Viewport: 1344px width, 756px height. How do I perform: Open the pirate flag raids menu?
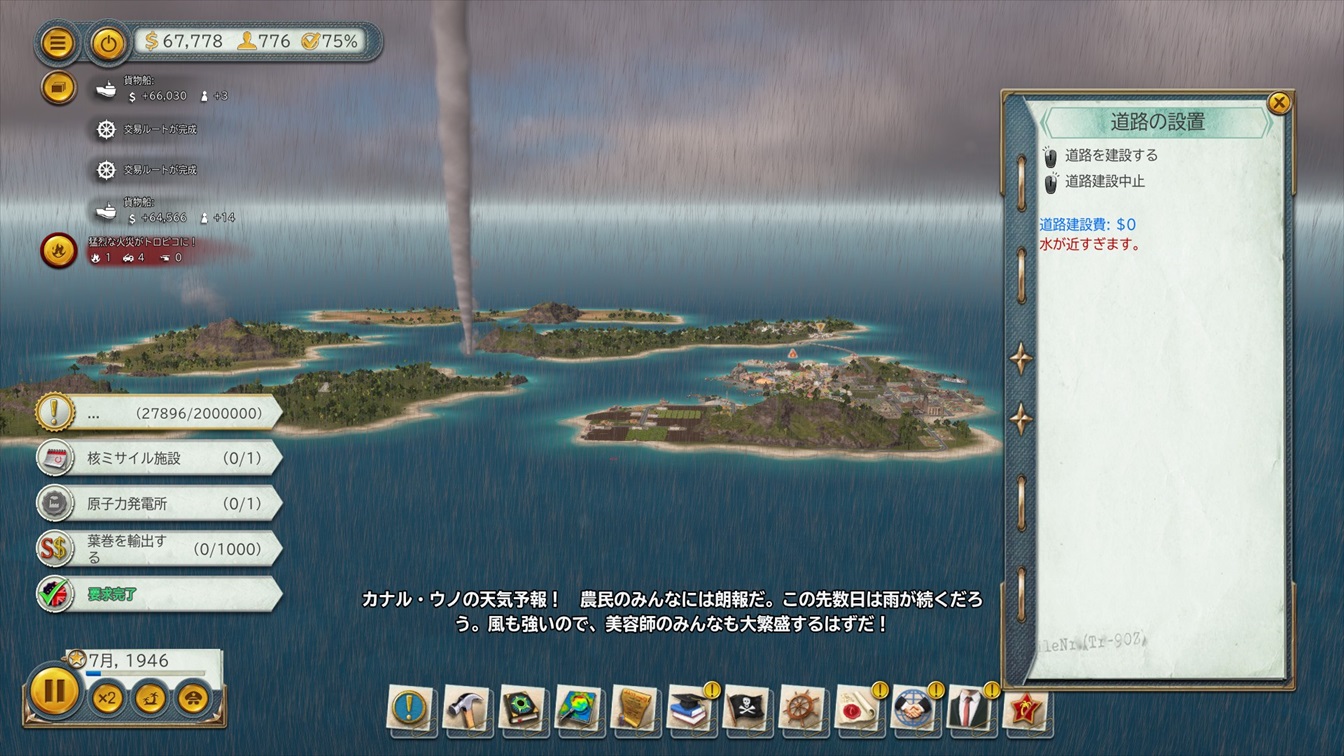coord(746,708)
